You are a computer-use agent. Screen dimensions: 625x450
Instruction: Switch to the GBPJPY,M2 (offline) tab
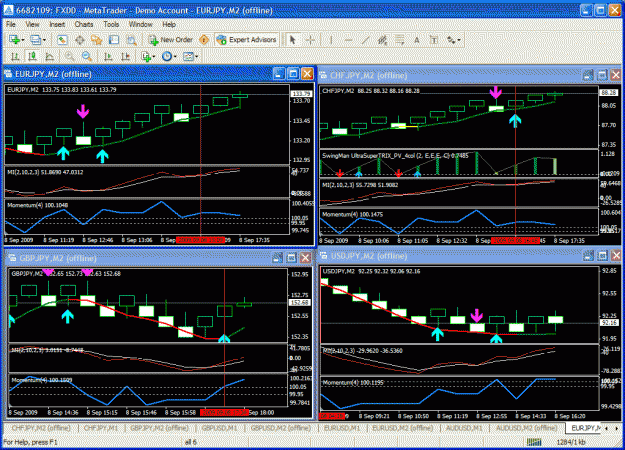coord(159,428)
